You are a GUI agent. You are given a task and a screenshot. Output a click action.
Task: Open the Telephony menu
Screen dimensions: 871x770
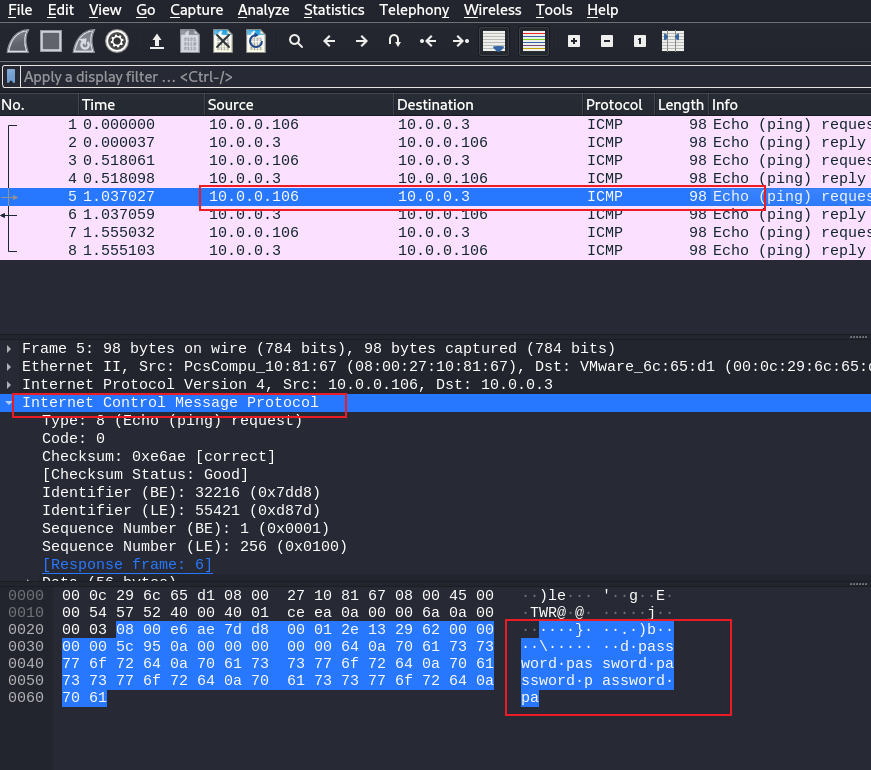click(414, 10)
